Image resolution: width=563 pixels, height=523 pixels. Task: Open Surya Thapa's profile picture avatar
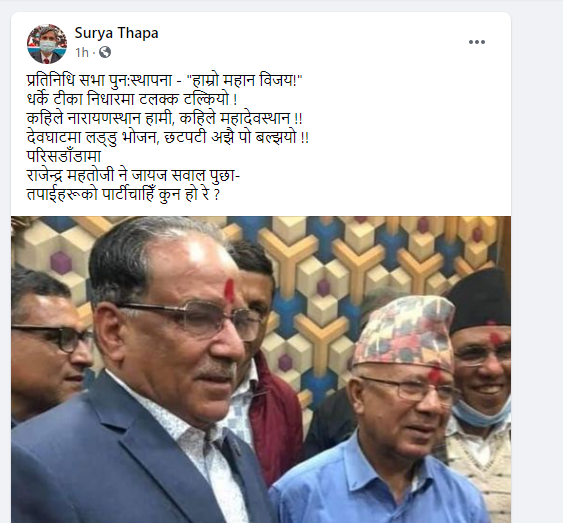pyautogui.click(x=47, y=43)
